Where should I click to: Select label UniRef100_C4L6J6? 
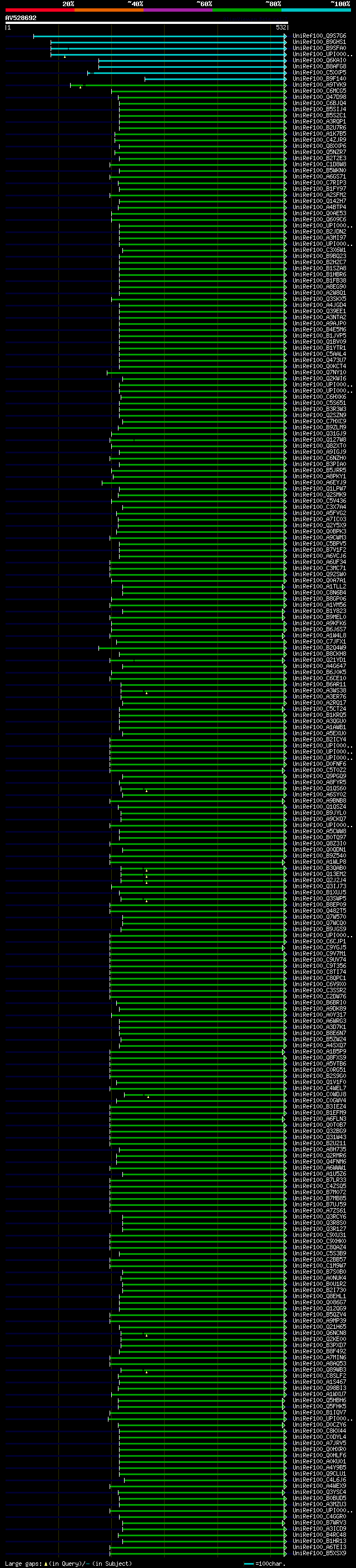click(319, 1480)
